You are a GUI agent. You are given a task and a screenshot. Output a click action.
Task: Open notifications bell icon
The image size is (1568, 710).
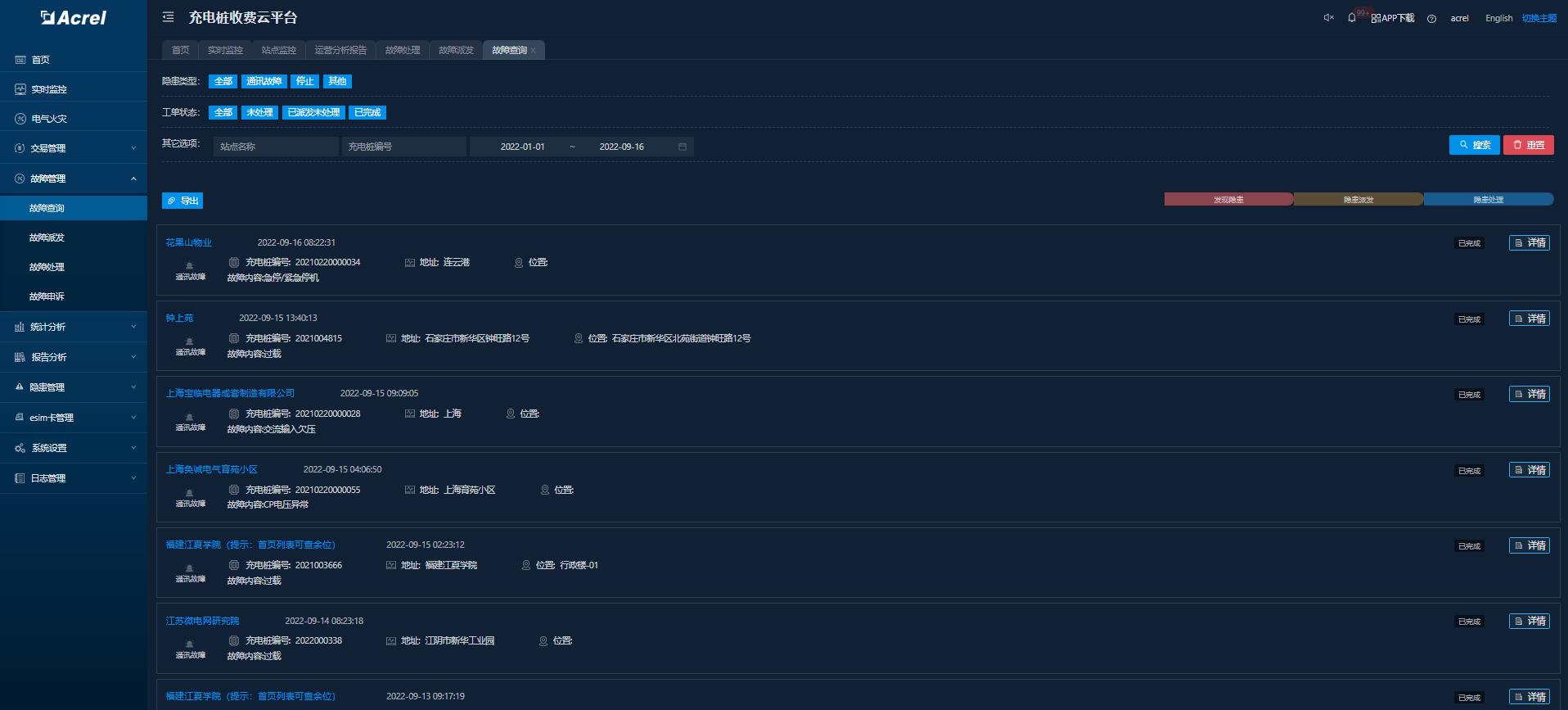(1351, 18)
